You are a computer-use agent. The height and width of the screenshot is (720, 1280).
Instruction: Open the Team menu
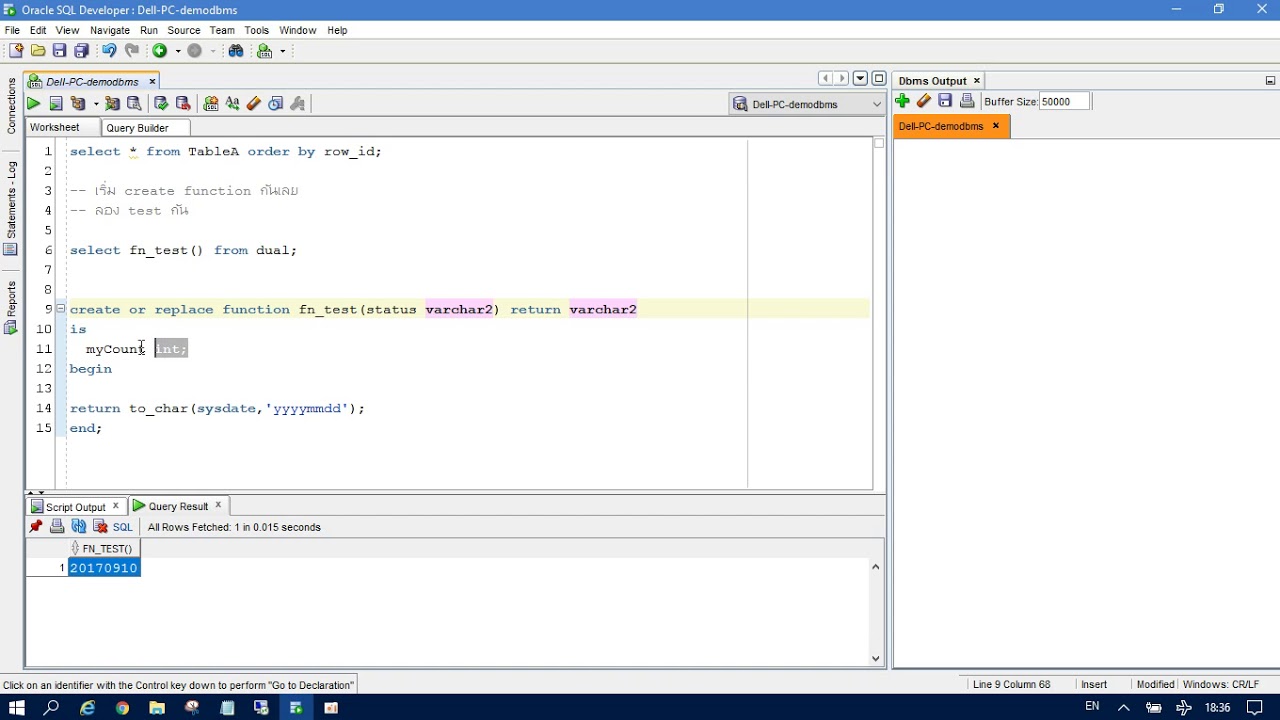click(222, 30)
